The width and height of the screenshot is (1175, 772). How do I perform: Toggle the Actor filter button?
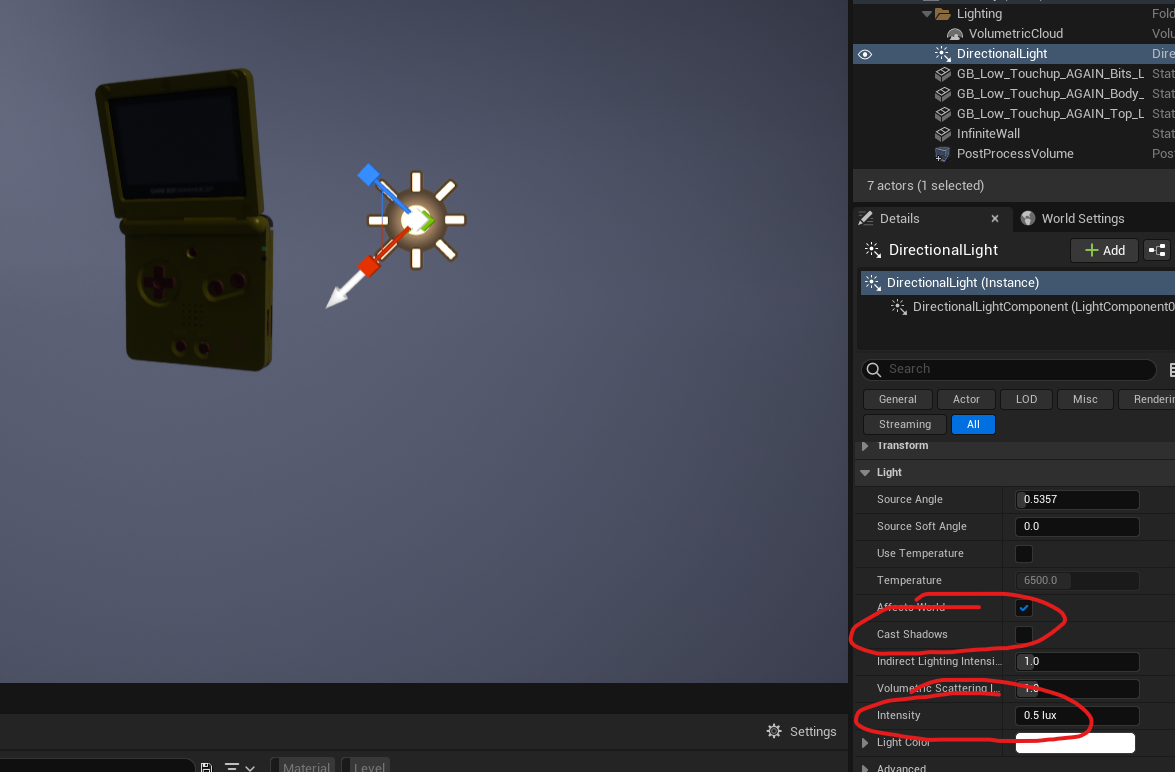[x=966, y=399]
